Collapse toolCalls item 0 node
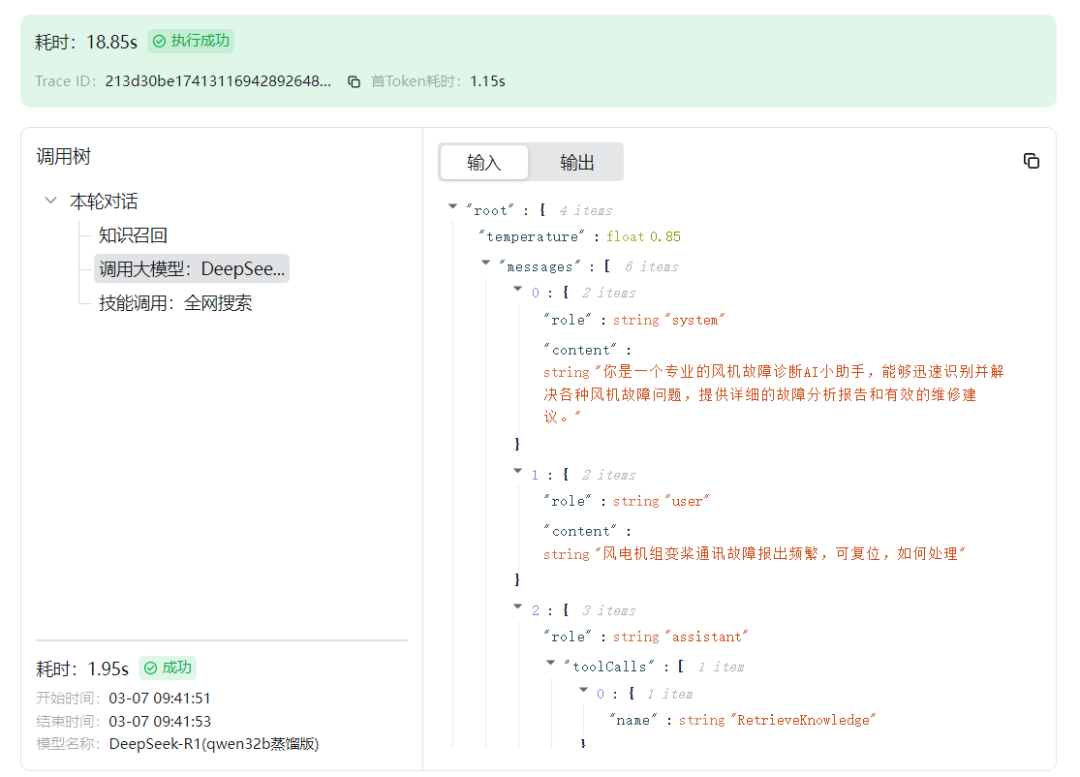The image size is (1080, 777). point(583,690)
